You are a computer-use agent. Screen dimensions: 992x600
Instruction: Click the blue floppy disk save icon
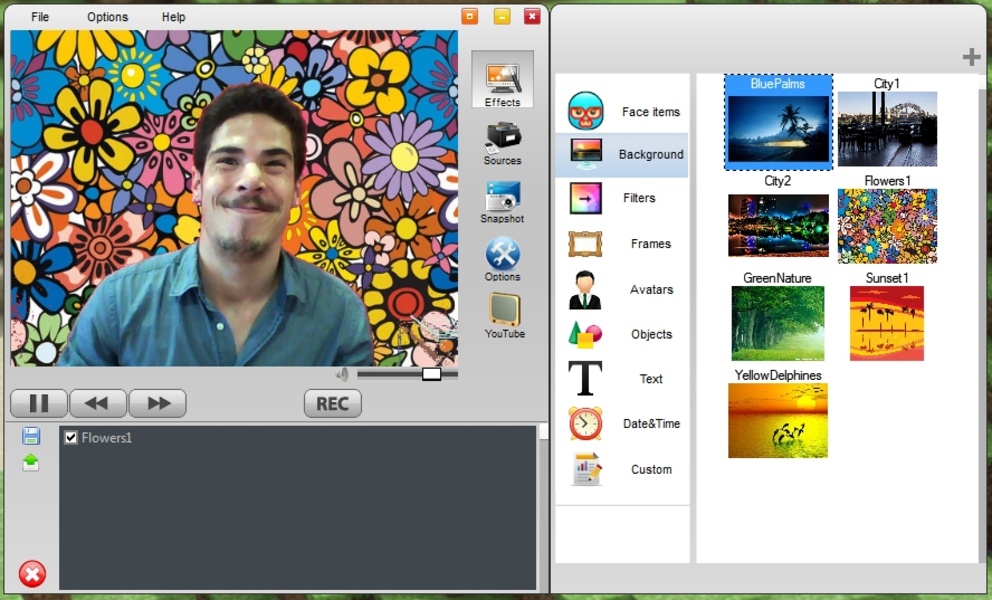click(x=31, y=436)
